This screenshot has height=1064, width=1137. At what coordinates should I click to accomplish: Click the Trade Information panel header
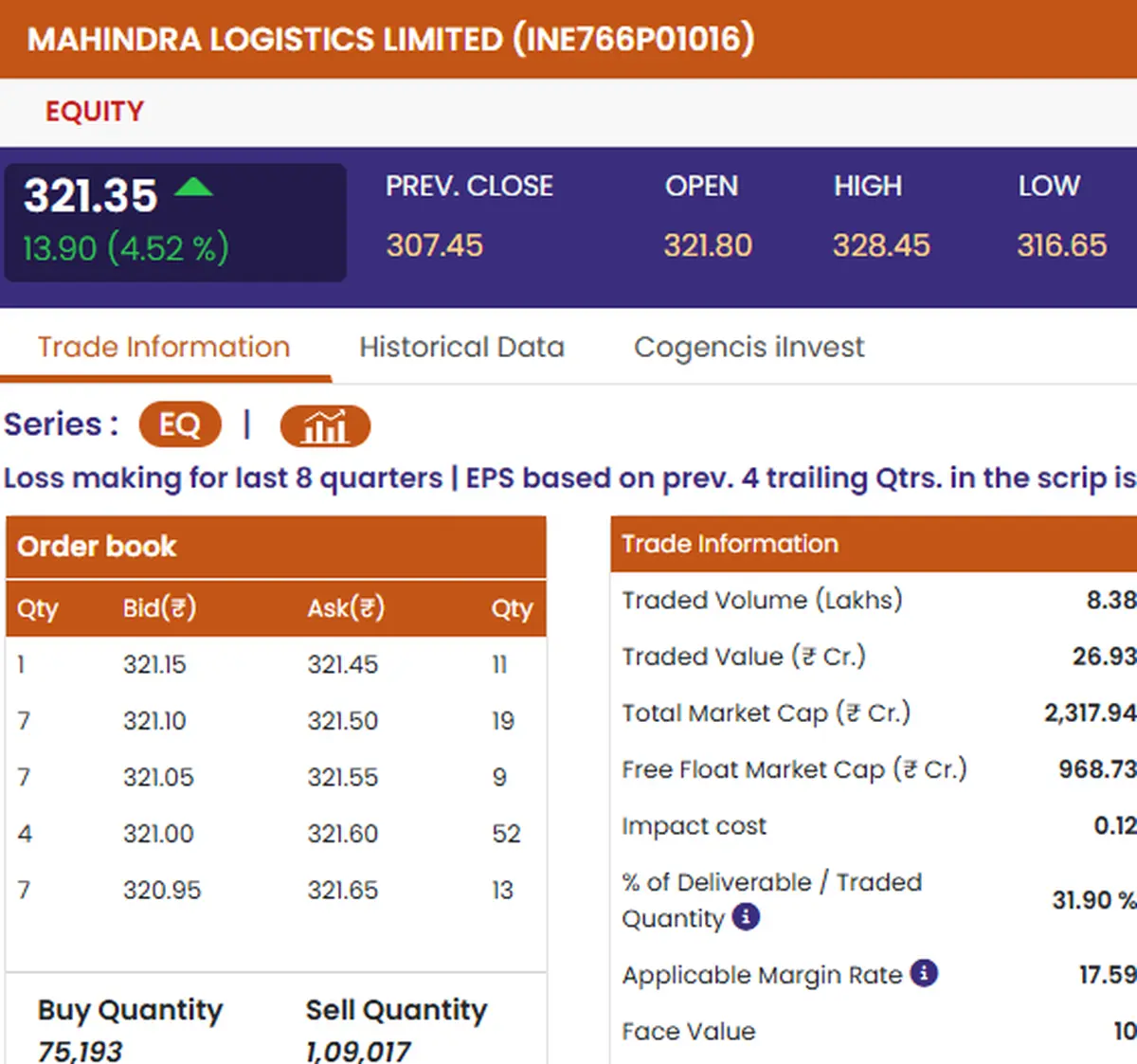point(874,544)
